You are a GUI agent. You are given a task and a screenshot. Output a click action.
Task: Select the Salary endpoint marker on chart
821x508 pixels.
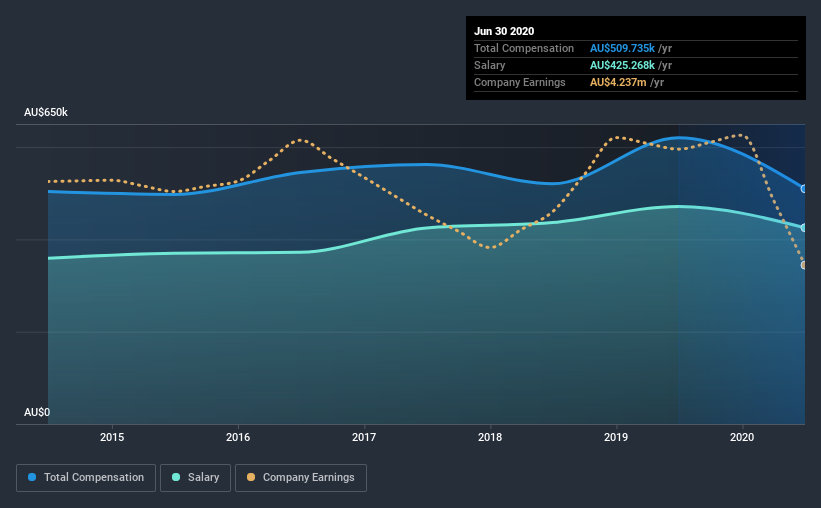click(x=803, y=228)
